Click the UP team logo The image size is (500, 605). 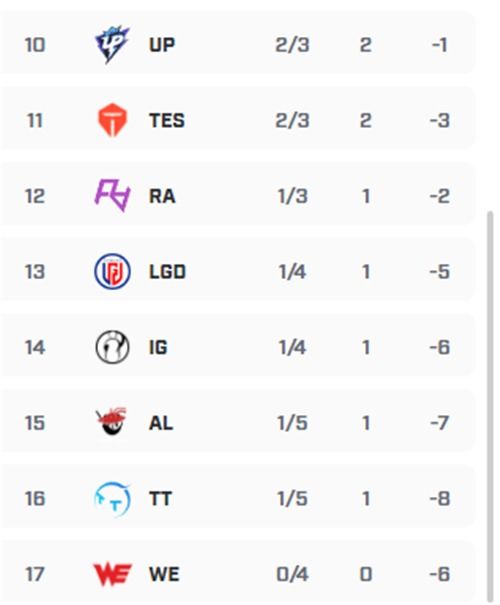112,44
